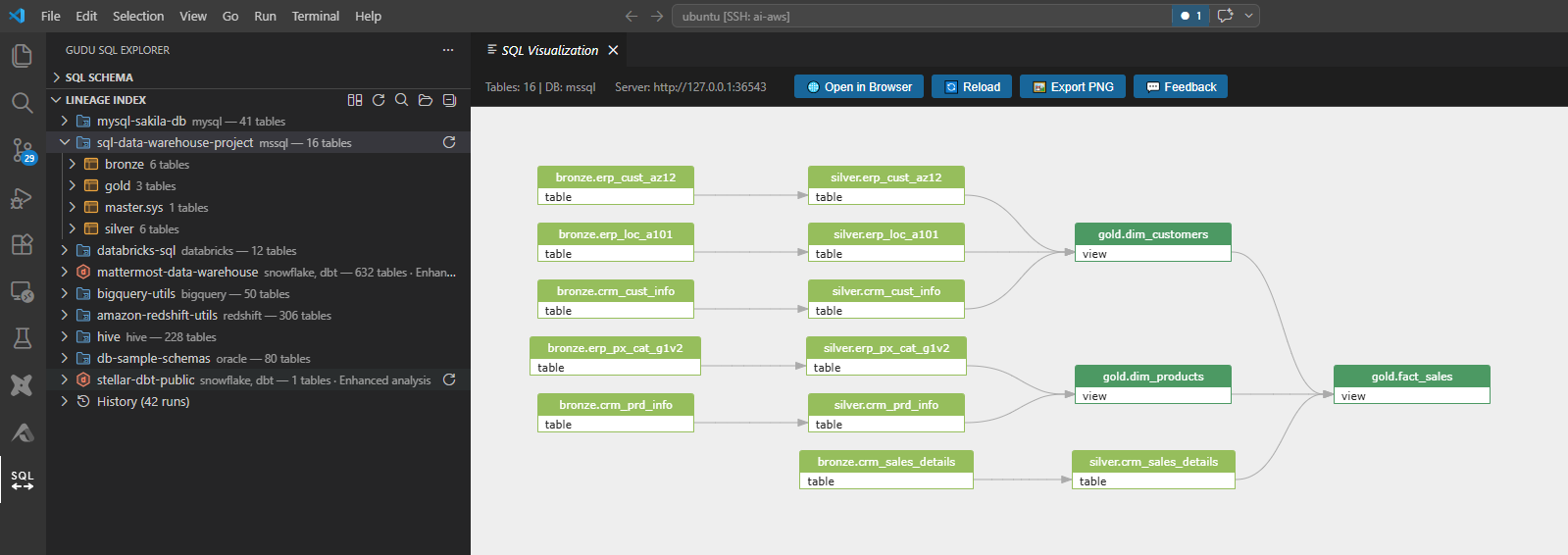The image size is (1568, 555).
Task: Open the Selection menu
Action: (x=138, y=16)
